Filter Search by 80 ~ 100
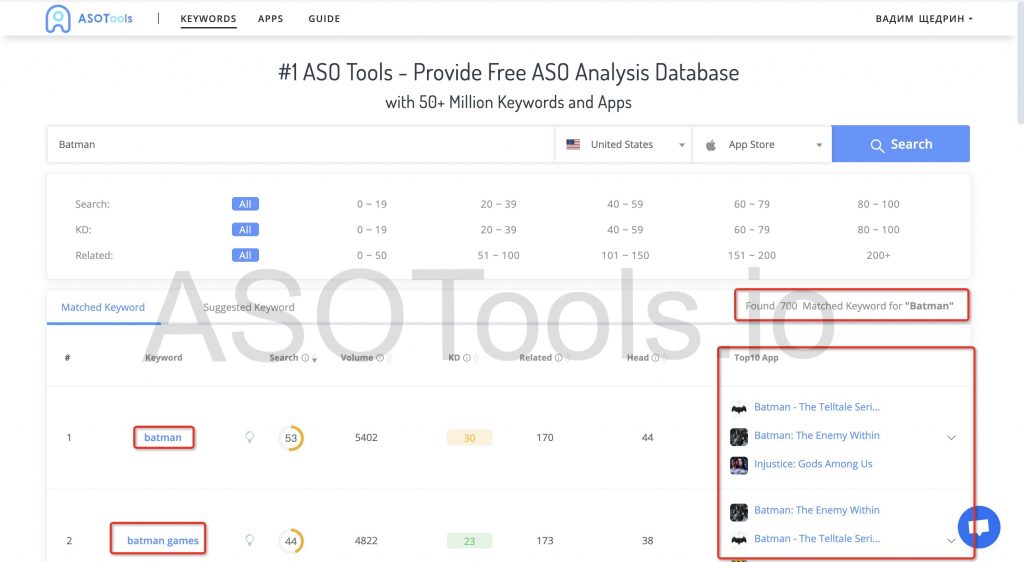The image size is (1024, 562). point(878,204)
